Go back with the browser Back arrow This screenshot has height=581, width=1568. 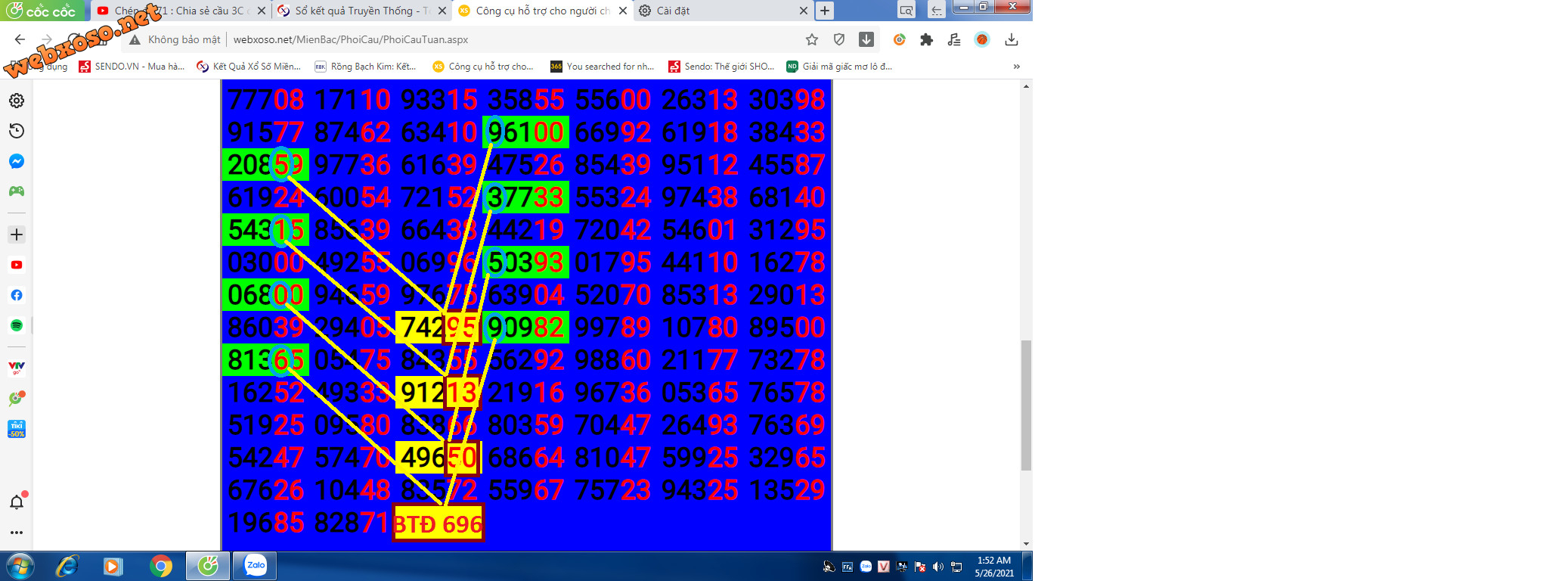click(20, 39)
